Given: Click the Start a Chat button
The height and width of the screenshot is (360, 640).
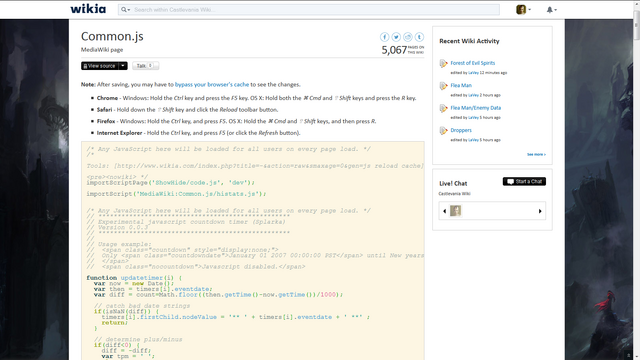Looking at the screenshot, I should click(524, 182).
